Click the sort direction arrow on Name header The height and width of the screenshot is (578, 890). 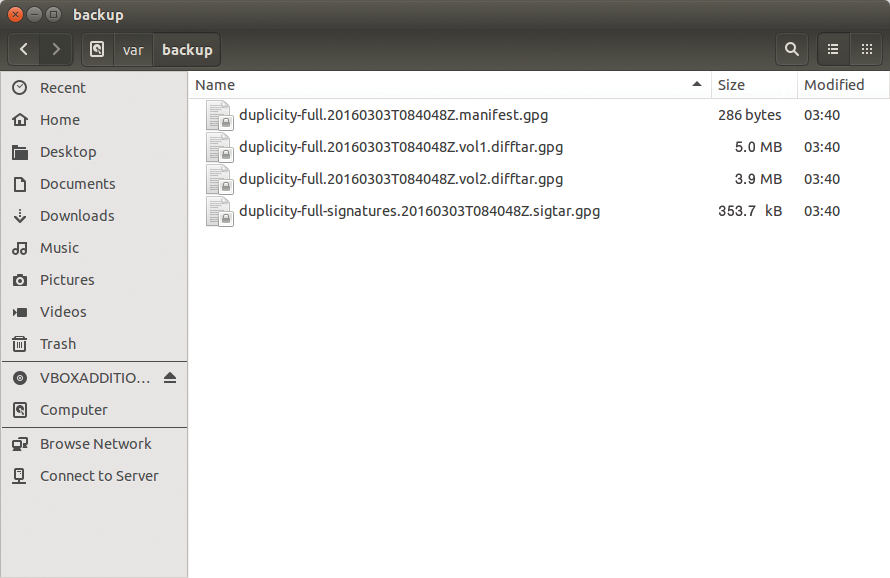point(697,85)
